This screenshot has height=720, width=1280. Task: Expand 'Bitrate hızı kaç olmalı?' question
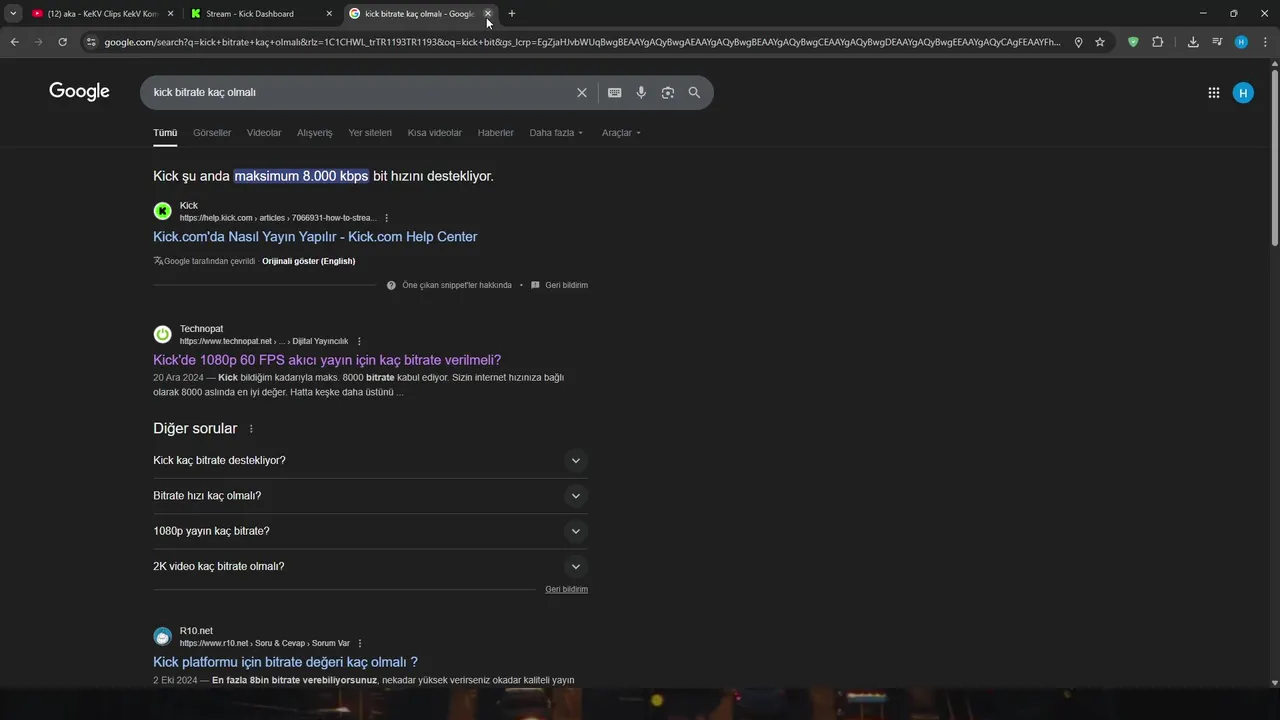pyautogui.click(x=370, y=496)
